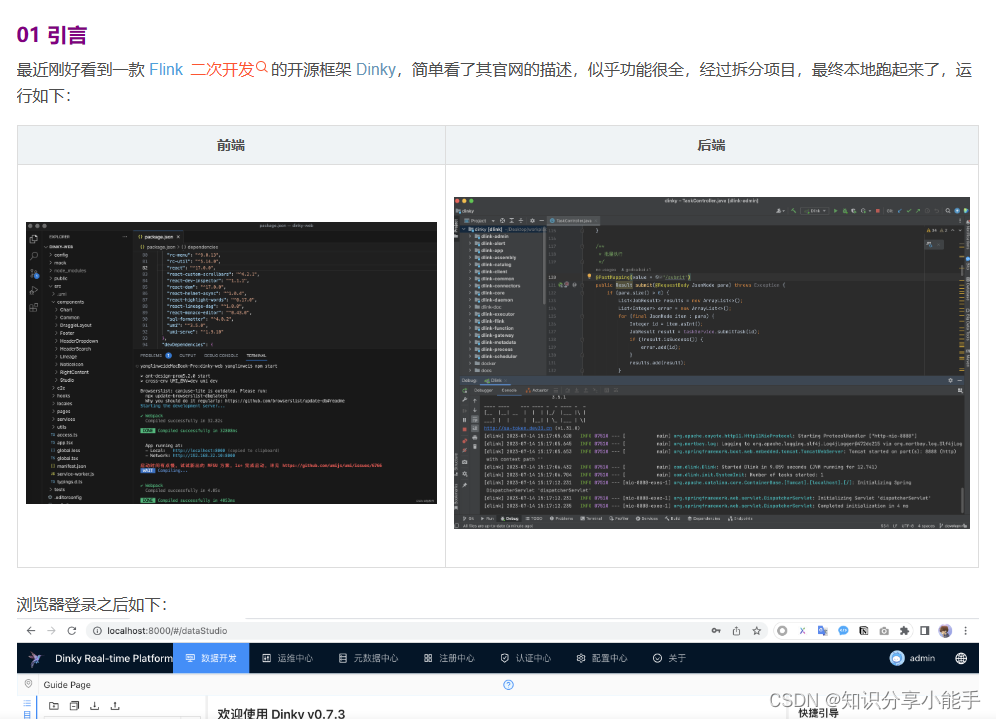Click the download icon in Dinky toolbar
This screenshot has width=996, height=719.
tap(95, 706)
